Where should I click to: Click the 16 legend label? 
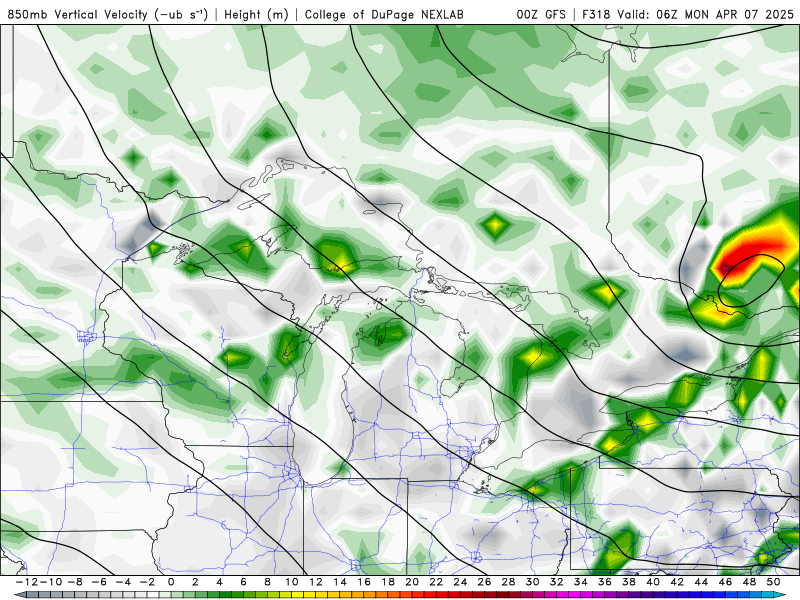[364, 582]
